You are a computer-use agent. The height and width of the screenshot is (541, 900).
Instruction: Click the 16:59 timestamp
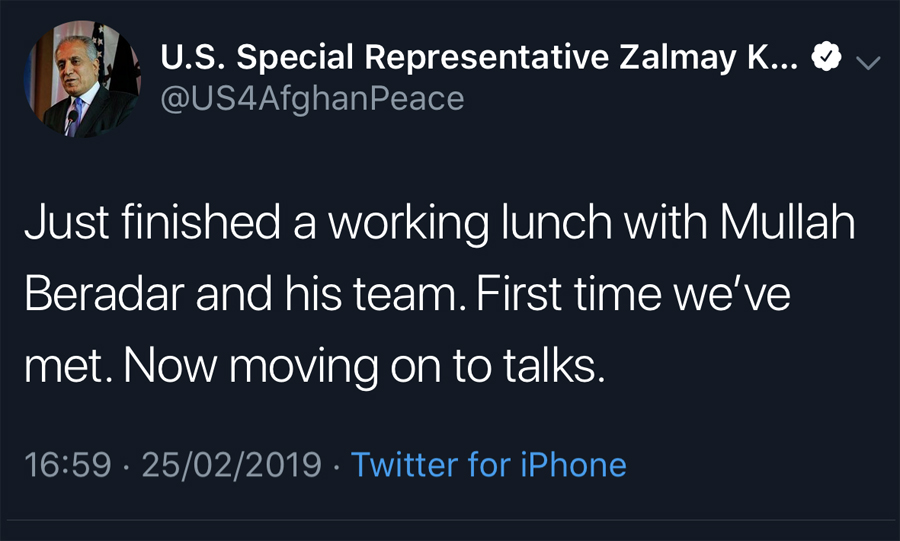pyautogui.click(x=69, y=464)
